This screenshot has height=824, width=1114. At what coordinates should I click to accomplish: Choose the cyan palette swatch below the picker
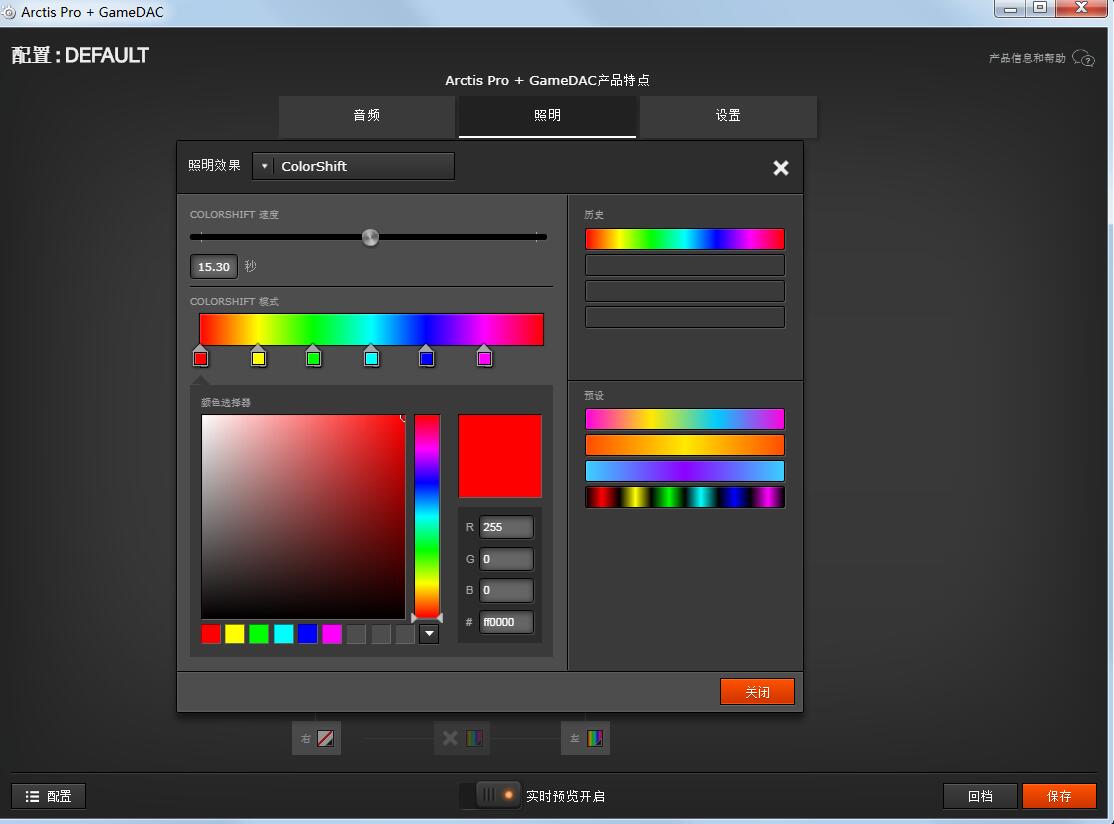point(283,634)
